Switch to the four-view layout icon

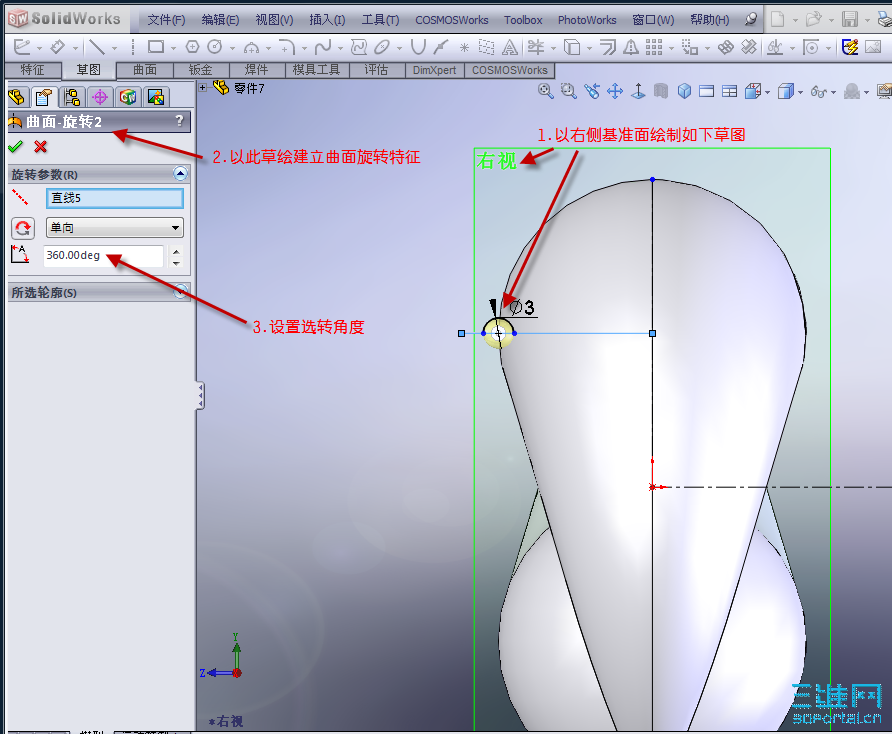pyautogui.click(x=729, y=91)
